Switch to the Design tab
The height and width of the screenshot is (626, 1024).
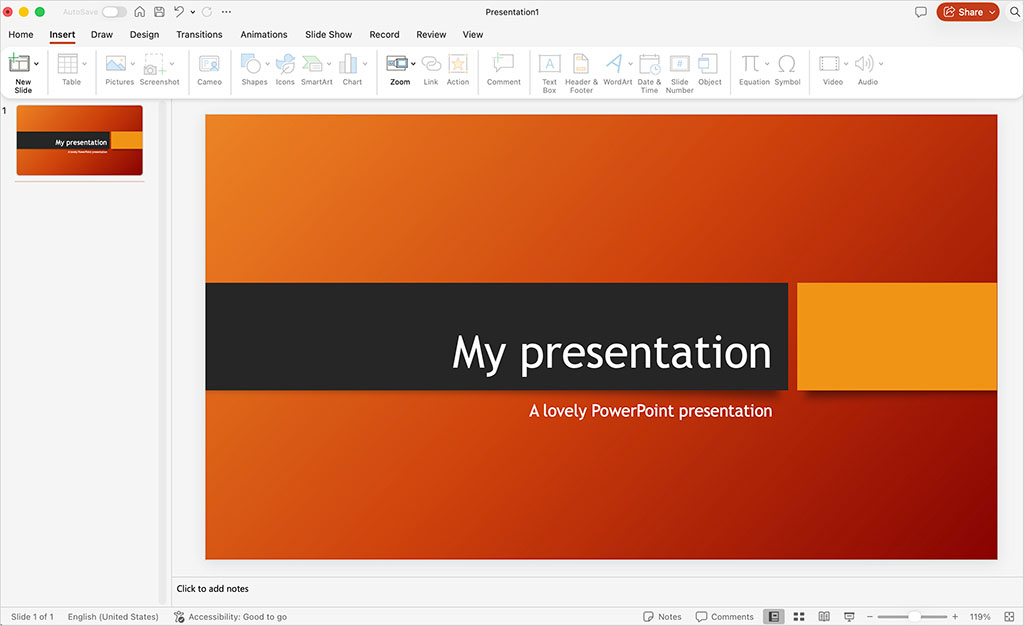[144, 35]
